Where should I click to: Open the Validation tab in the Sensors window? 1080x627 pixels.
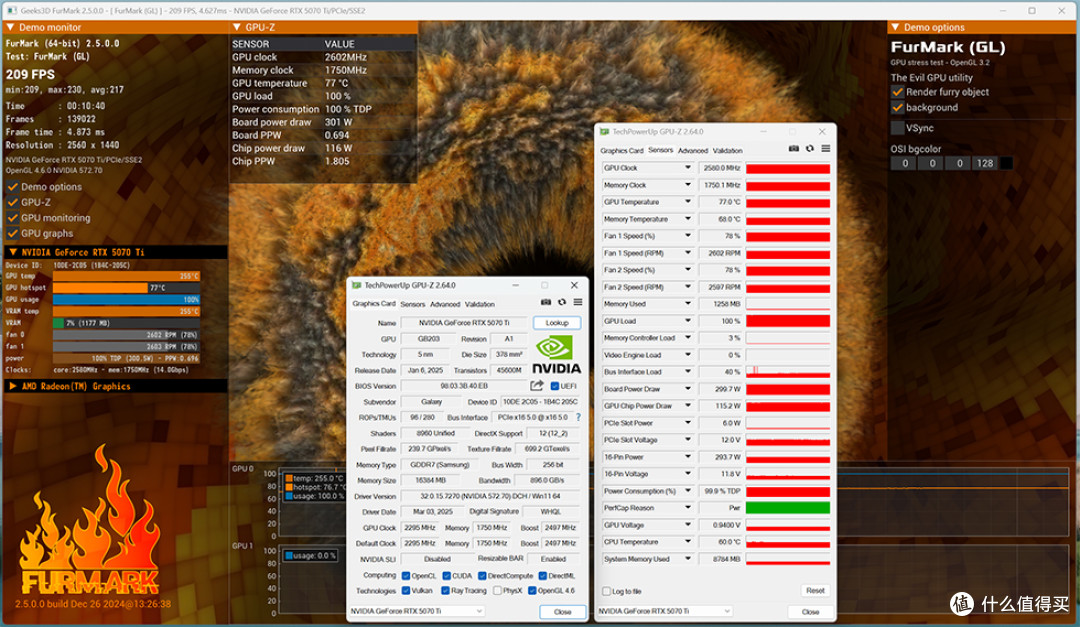pyautogui.click(x=727, y=150)
